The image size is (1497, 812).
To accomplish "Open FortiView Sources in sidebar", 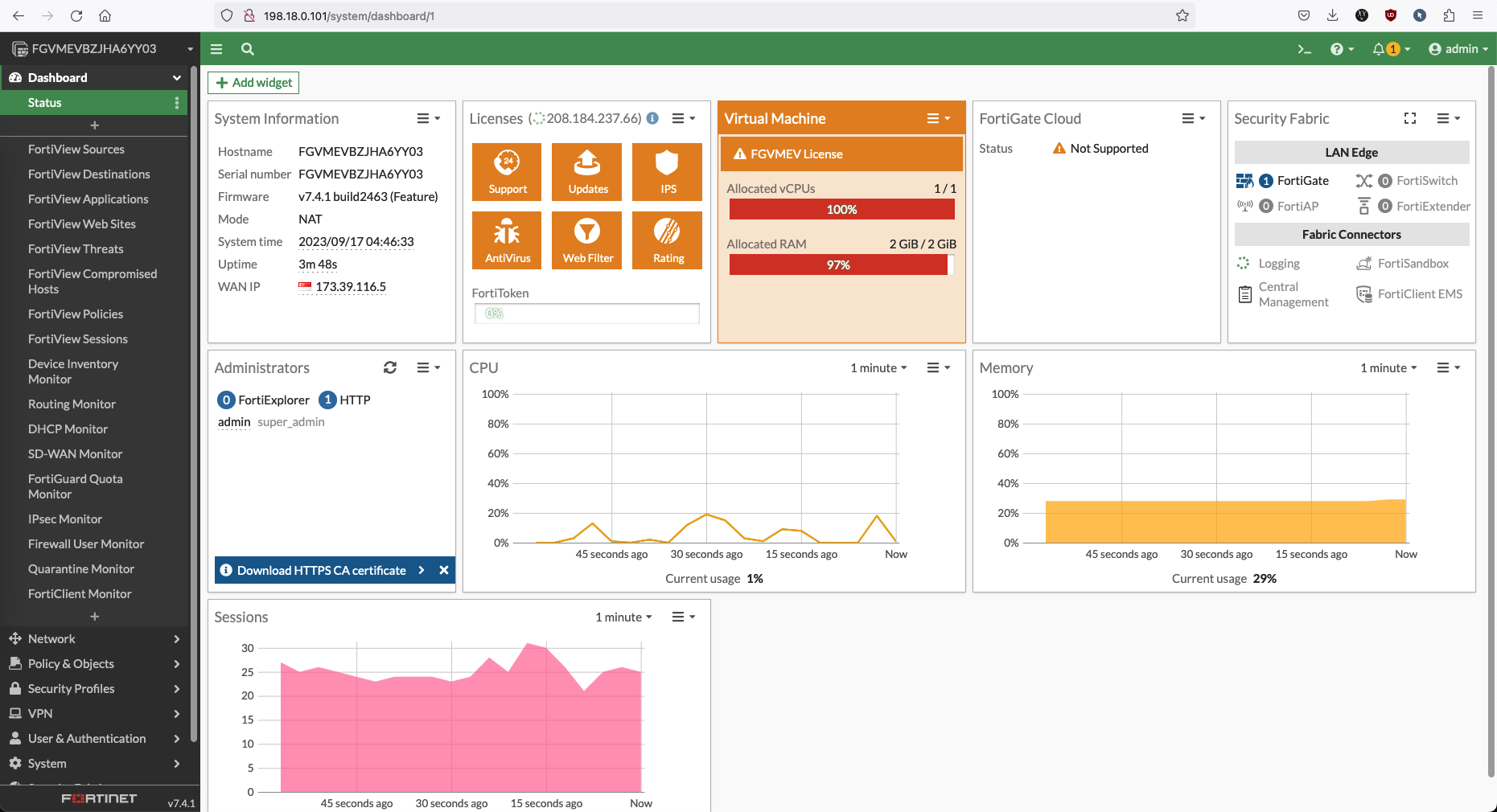I will 76,150.
